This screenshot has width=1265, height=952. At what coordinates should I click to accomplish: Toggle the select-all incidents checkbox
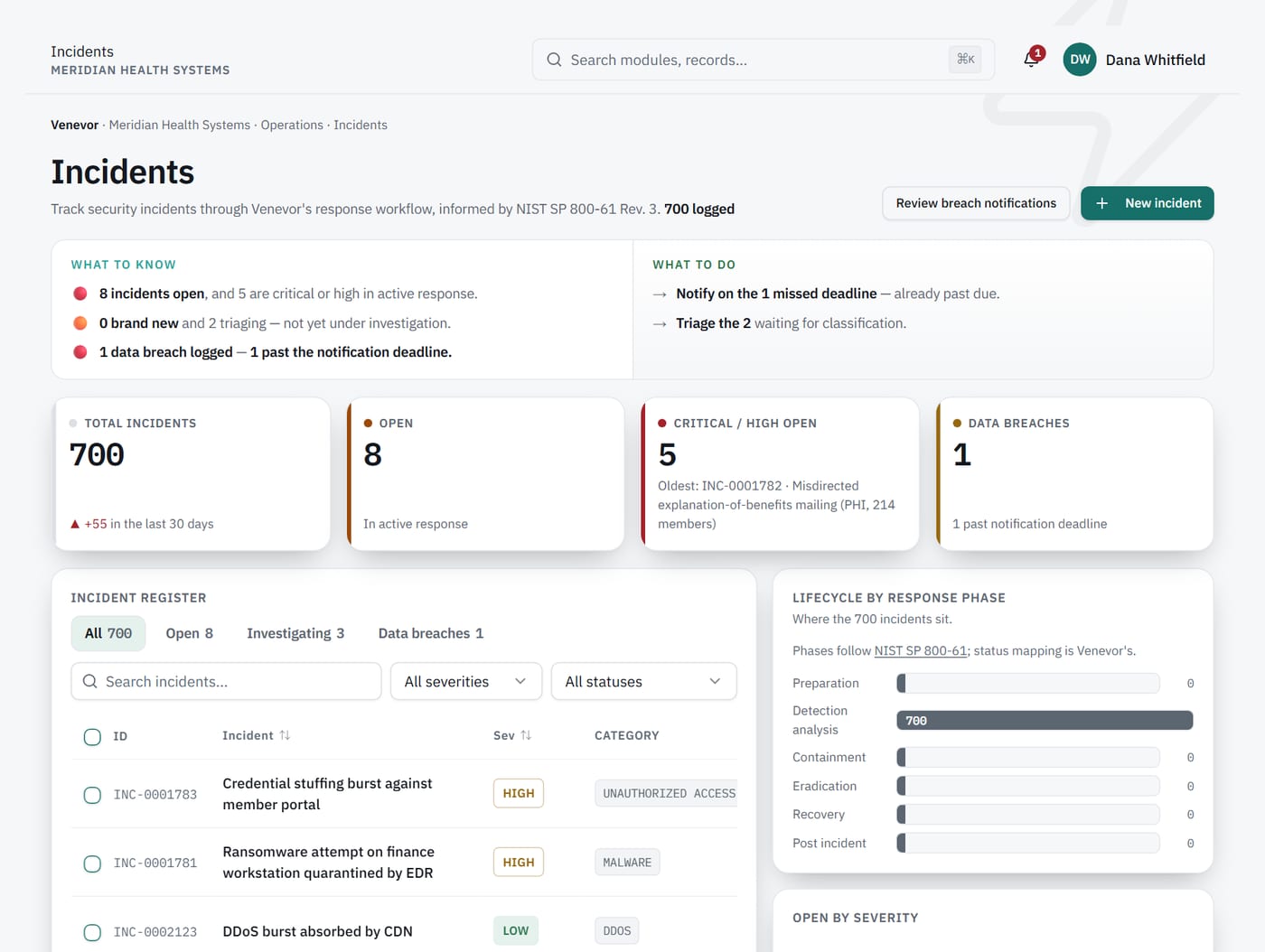[x=92, y=737]
